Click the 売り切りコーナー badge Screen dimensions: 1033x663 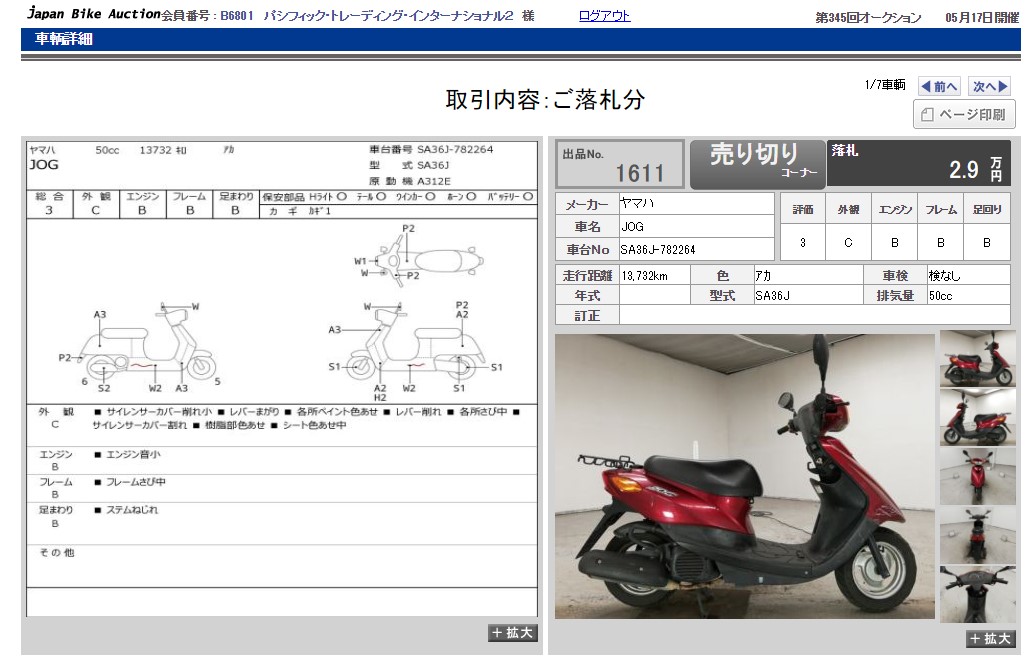pyautogui.click(x=758, y=164)
